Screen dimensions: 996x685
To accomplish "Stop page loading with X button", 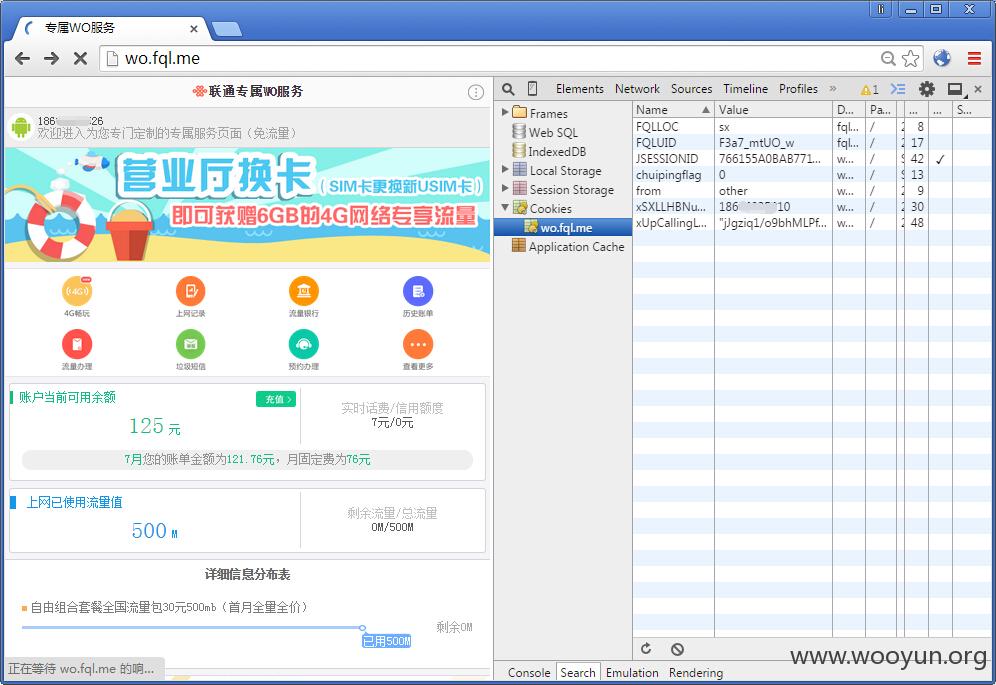I will coord(80,58).
